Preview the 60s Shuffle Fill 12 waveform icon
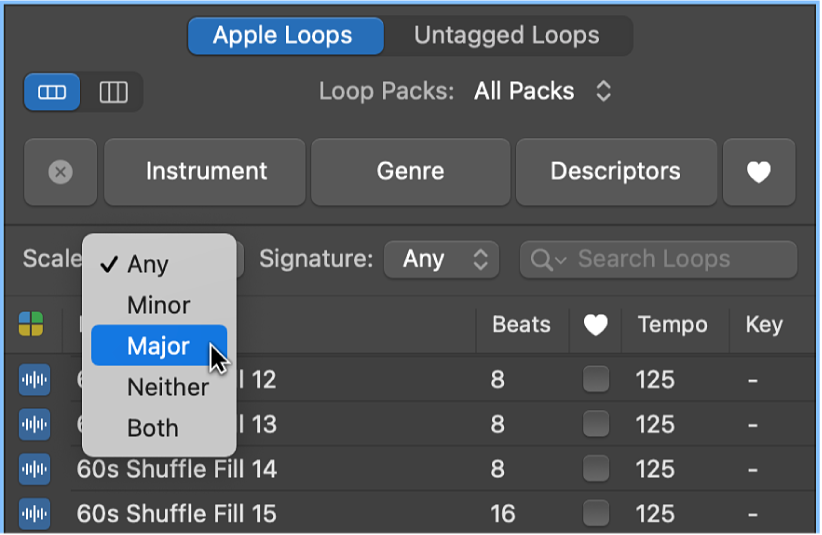 point(34,380)
